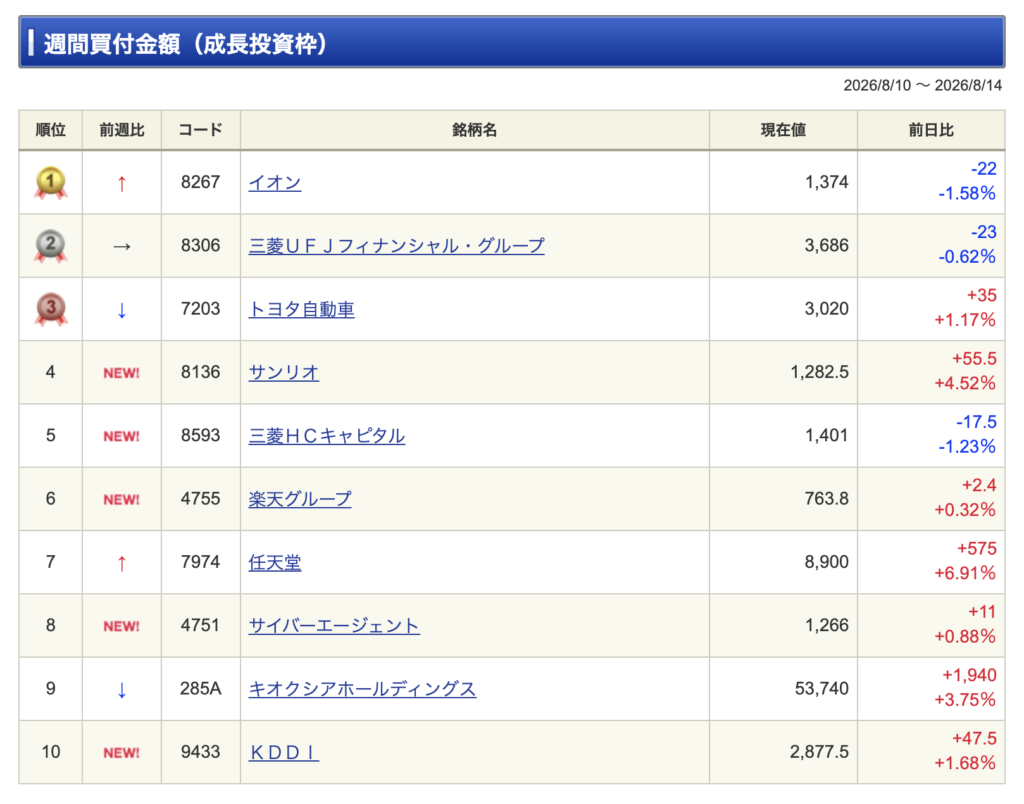This screenshot has width=1024, height=804.
Task: Click the NEW! badge in 三菱HCキャピタル row
Action: pyautogui.click(x=121, y=436)
